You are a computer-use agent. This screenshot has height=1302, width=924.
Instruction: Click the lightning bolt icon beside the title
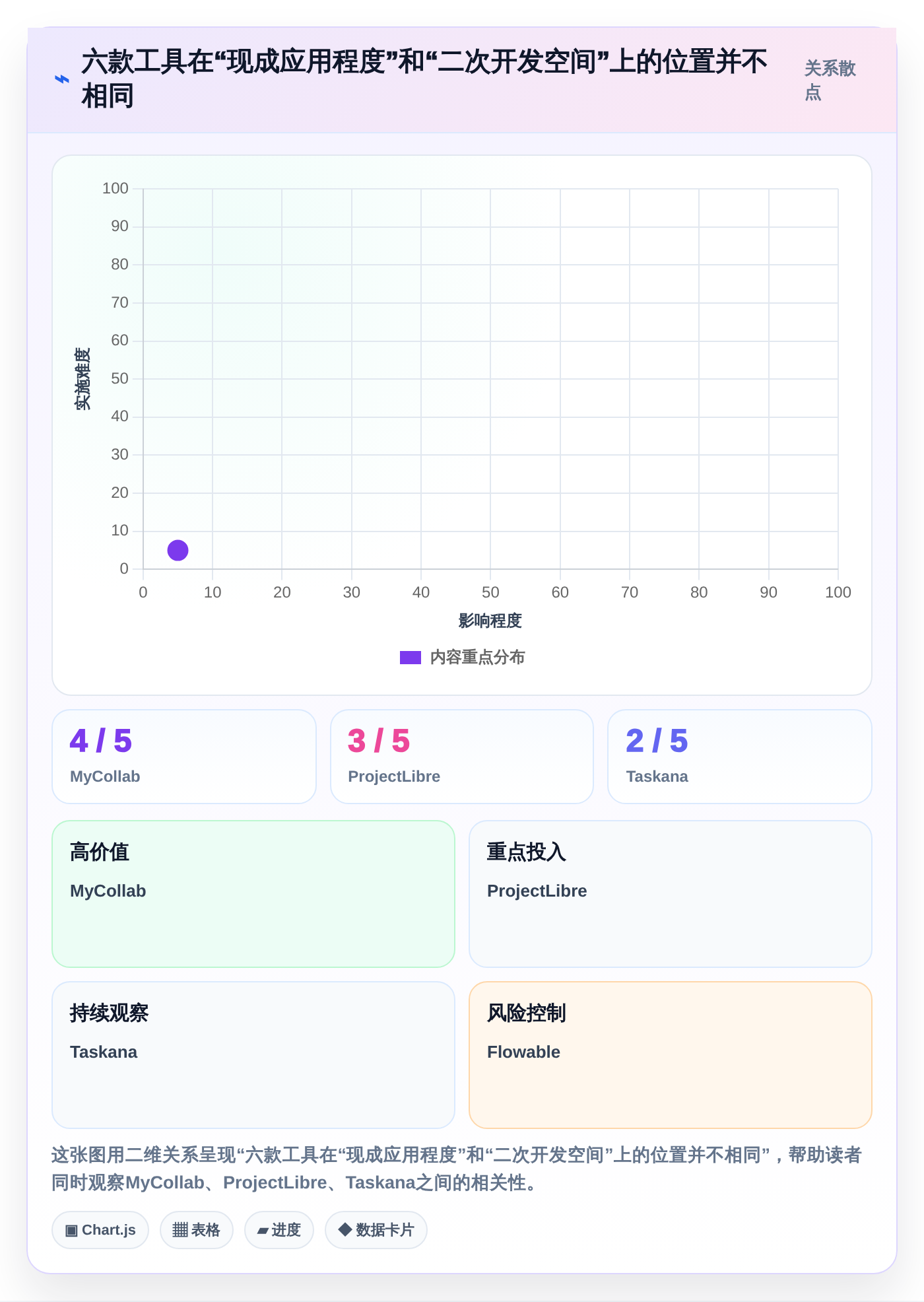61,79
